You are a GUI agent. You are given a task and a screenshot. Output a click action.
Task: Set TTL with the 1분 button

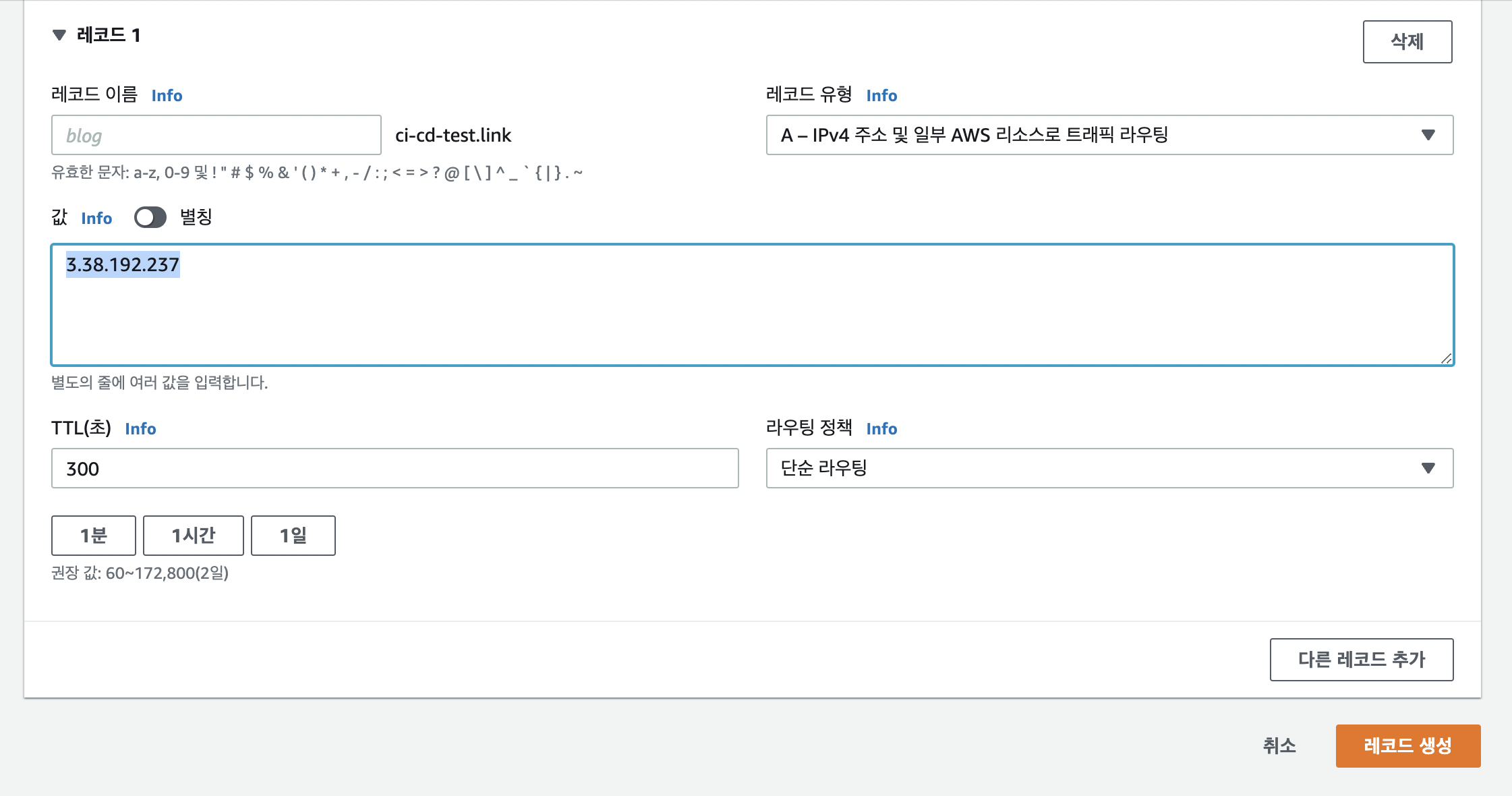click(94, 536)
